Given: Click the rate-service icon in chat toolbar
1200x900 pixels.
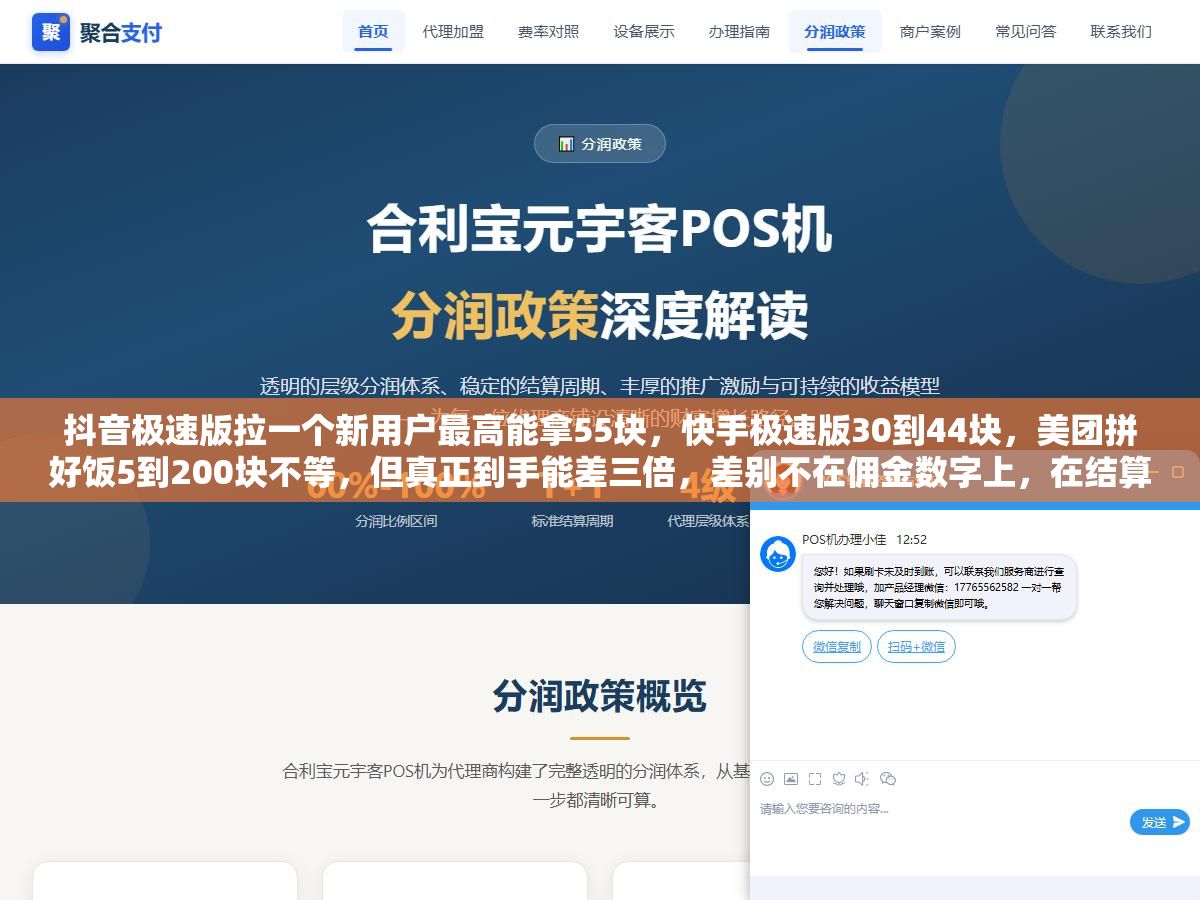Looking at the screenshot, I should pyautogui.click(x=839, y=778).
